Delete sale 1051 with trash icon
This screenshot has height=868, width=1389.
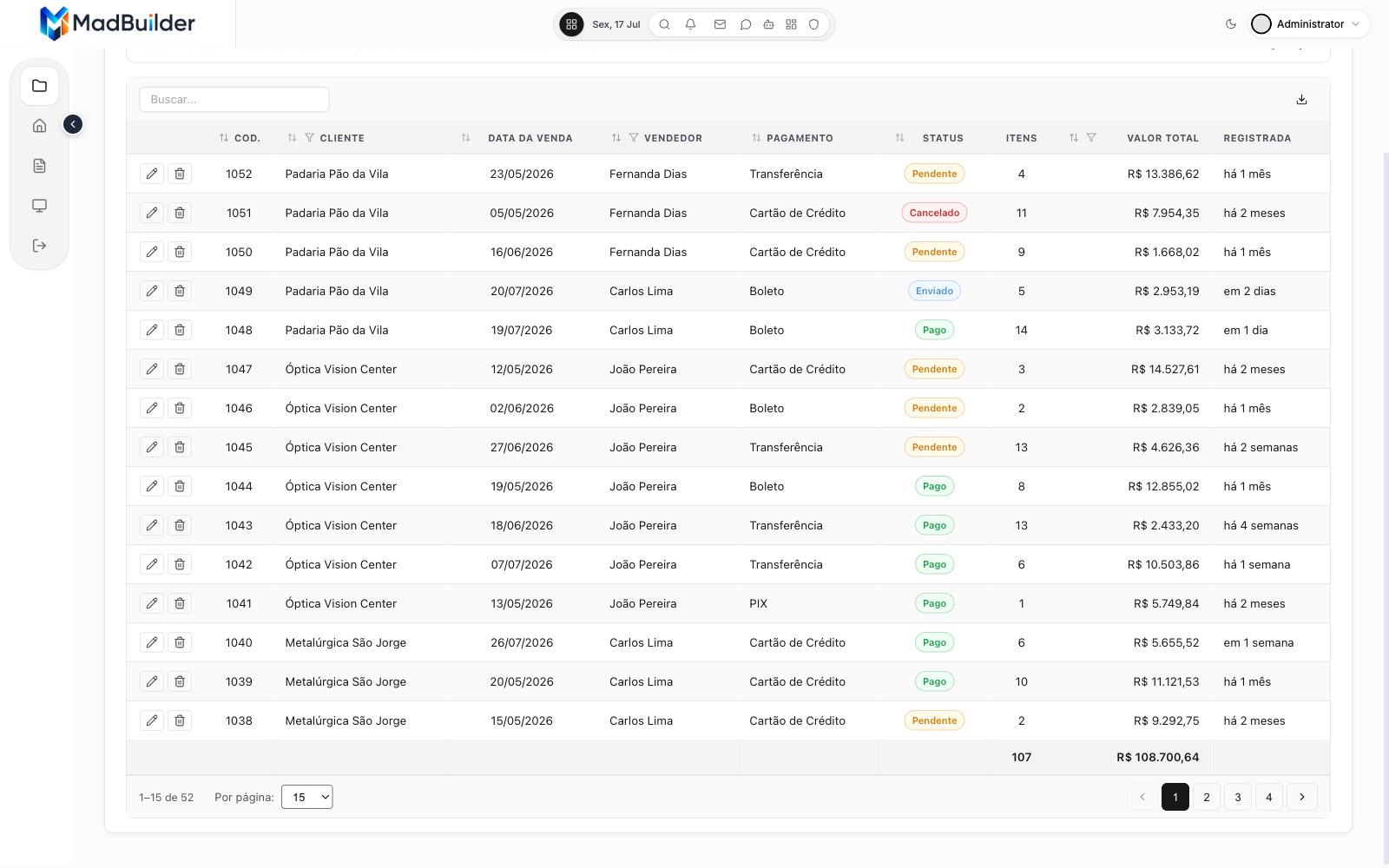(180, 213)
